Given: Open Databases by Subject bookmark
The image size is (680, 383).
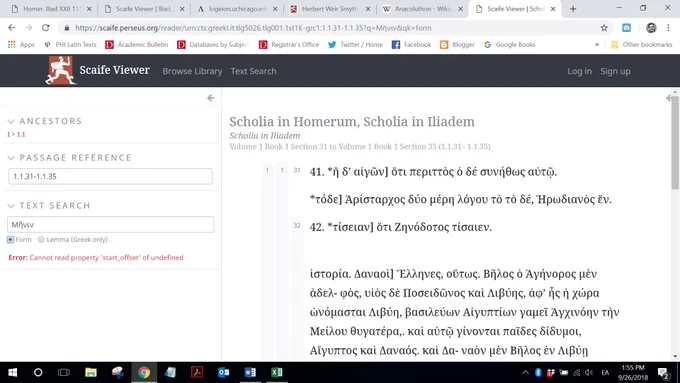Looking at the screenshot, I should [x=213, y=44].
